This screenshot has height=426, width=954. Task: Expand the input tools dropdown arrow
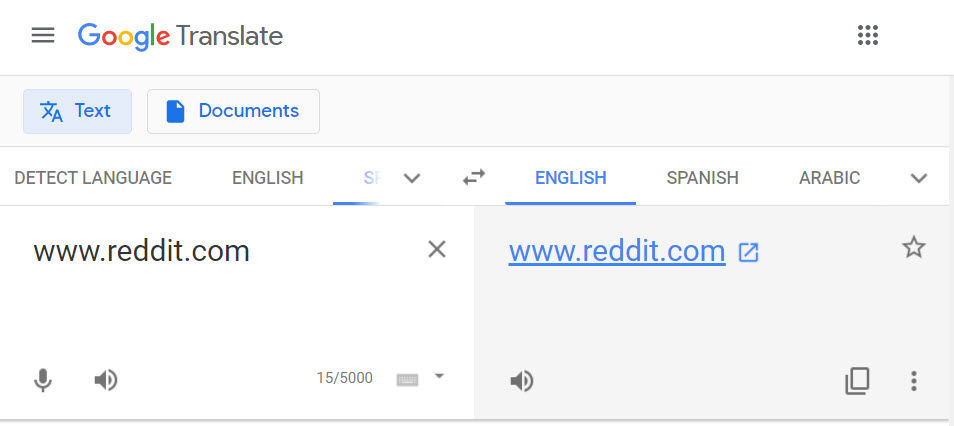tap(439, 375)
